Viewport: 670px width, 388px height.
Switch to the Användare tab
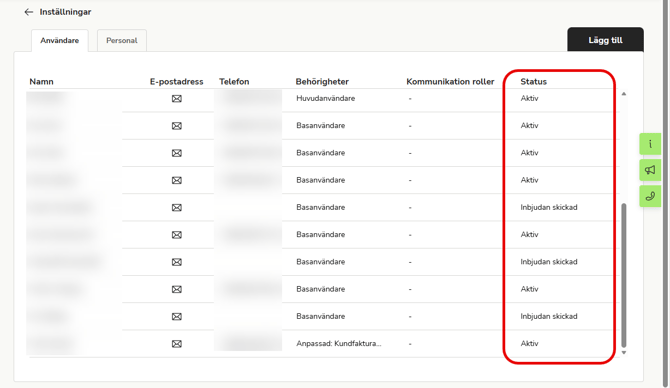60,41
